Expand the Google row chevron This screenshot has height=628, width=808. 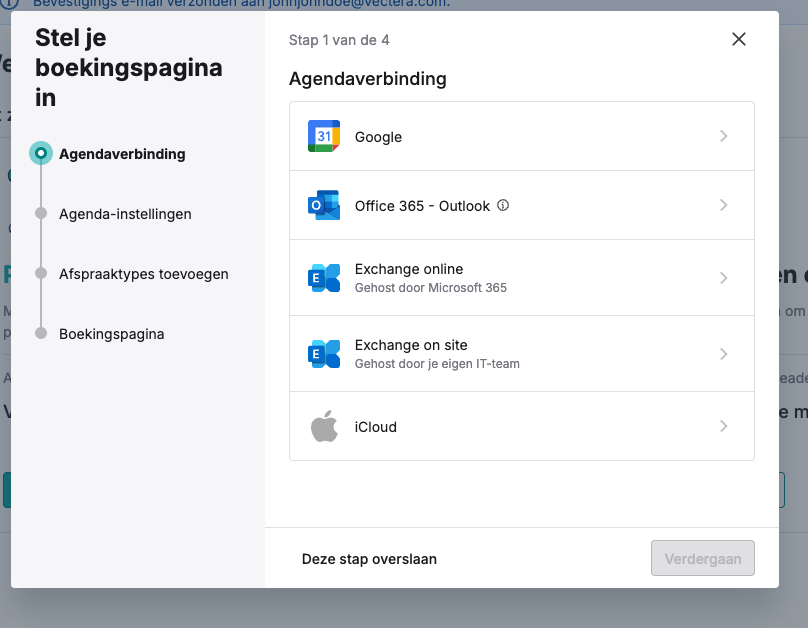723,136
